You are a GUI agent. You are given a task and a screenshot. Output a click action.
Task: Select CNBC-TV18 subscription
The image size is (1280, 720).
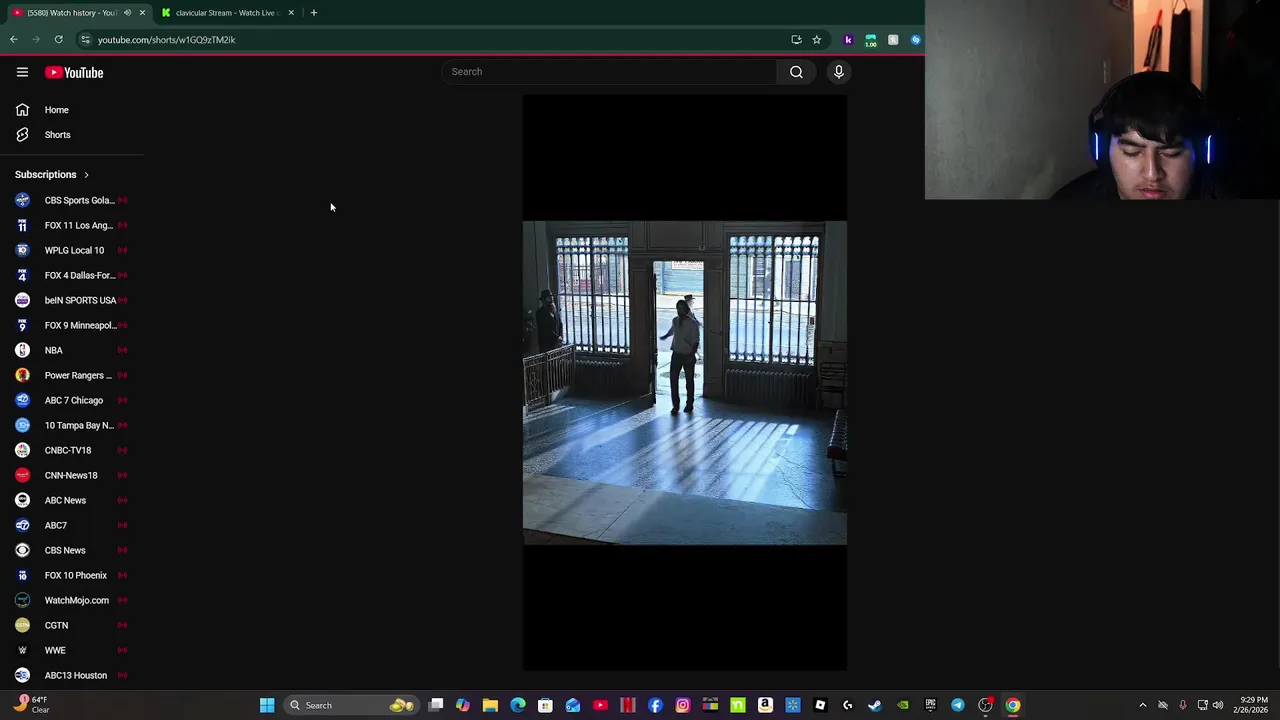click(x=72, y=450)
